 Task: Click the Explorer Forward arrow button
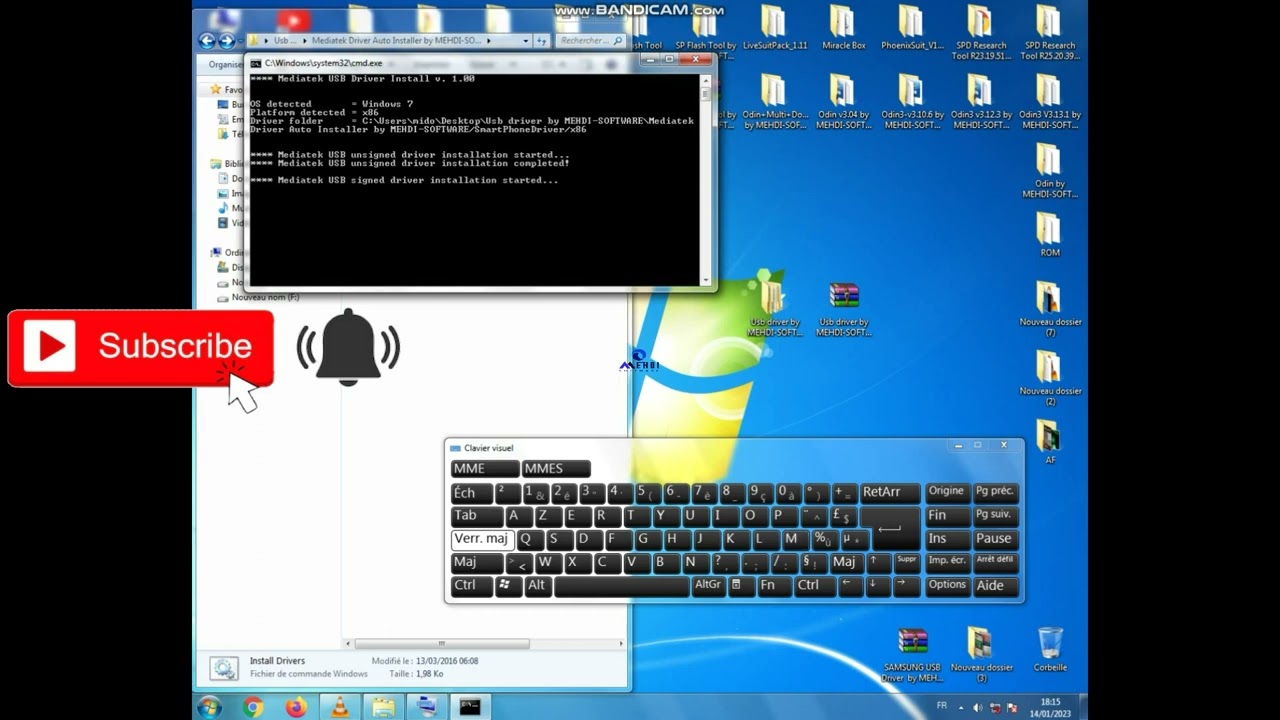click(225, 41)
